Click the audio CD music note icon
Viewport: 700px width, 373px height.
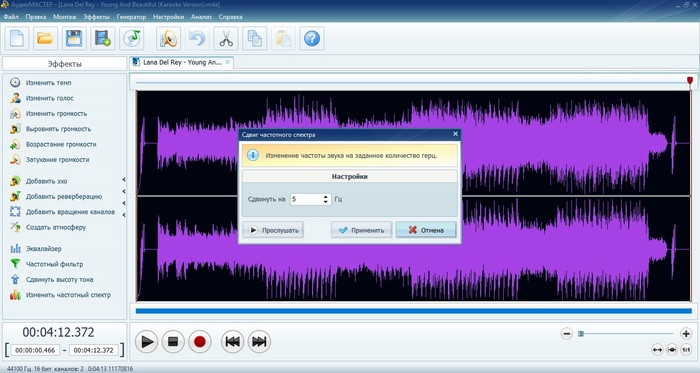pos(131,38)
